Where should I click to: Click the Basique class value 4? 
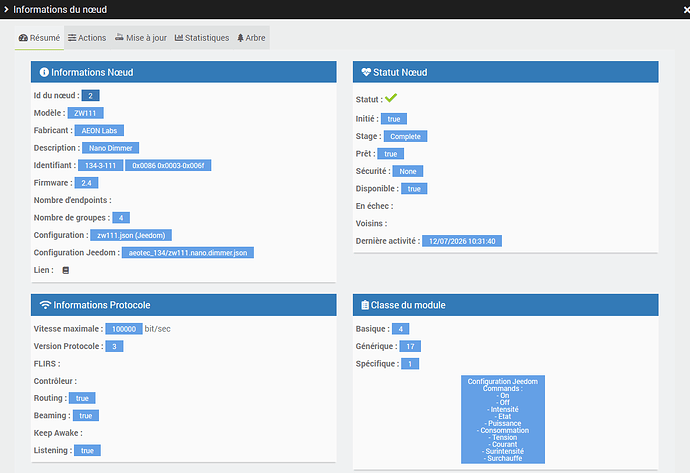pos(400,329)
